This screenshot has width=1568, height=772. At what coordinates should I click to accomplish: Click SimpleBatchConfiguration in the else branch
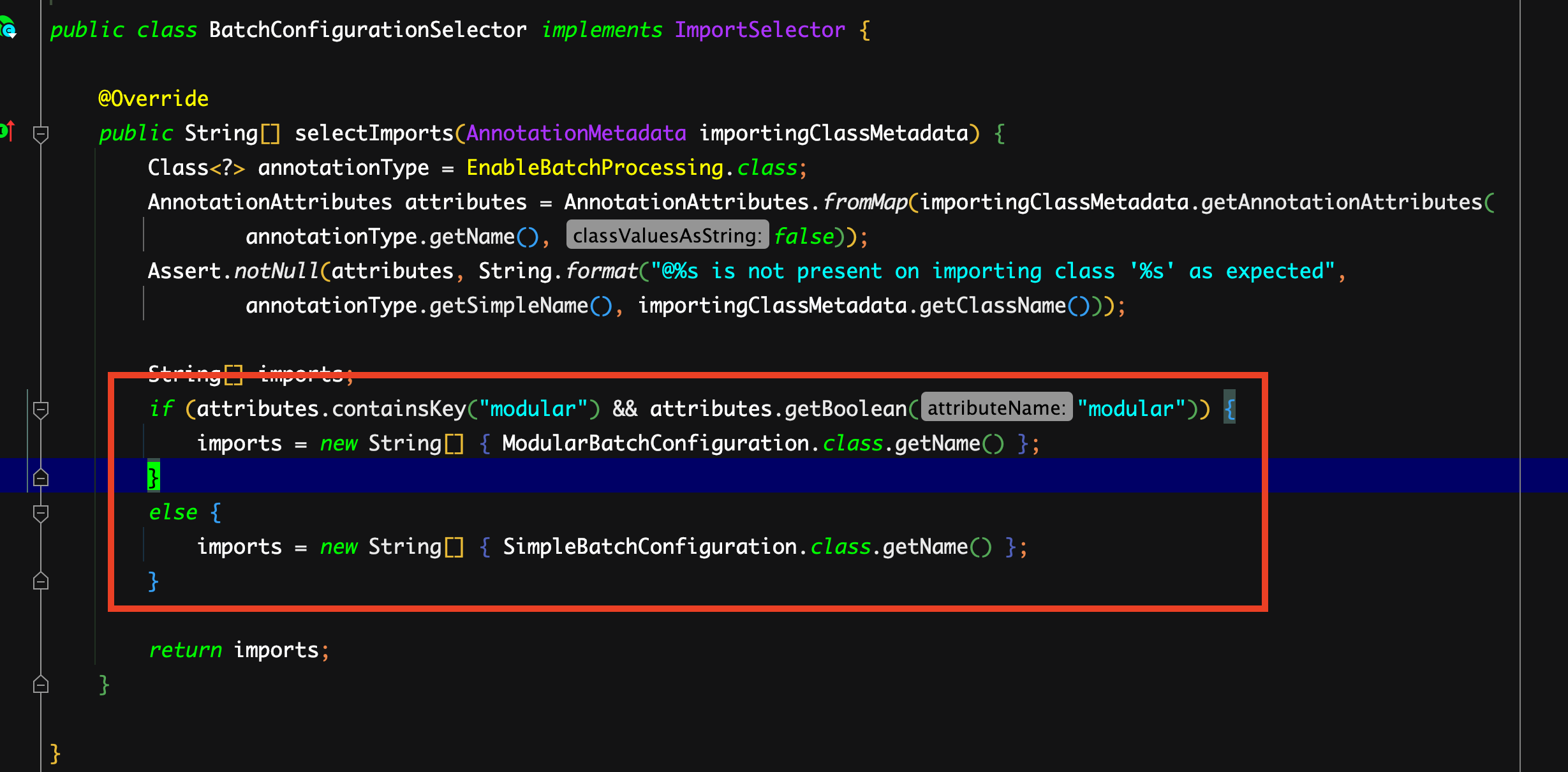point(650,546)
